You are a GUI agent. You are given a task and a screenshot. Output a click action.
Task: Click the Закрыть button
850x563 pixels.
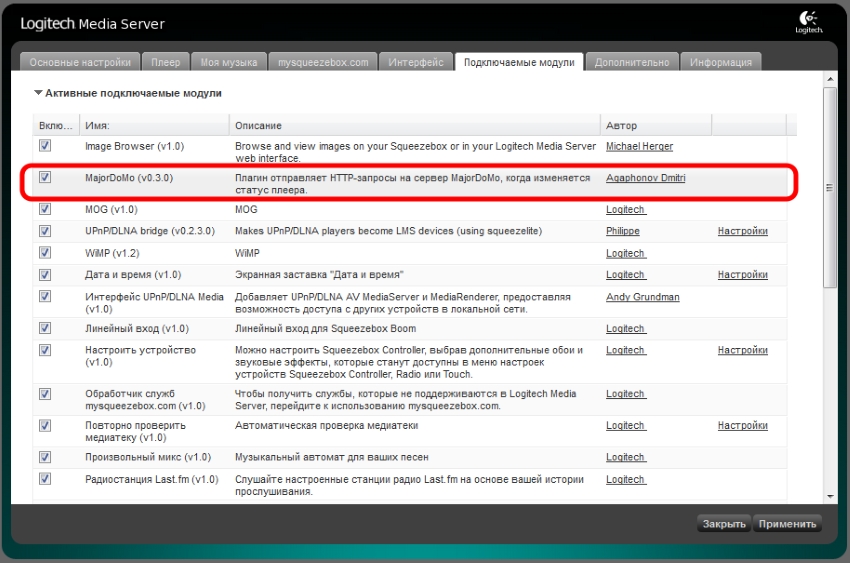(724, 524)
